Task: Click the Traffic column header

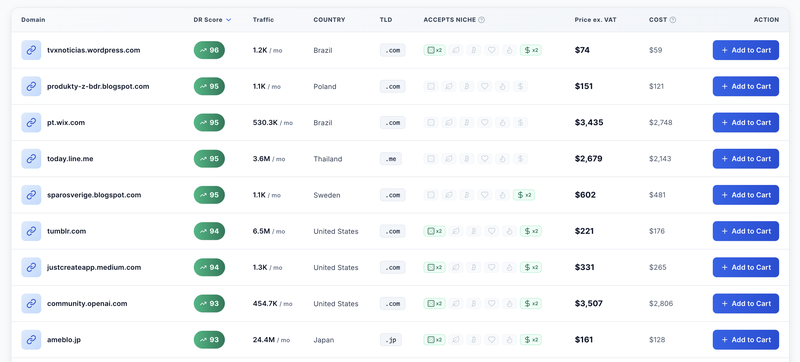Action: tap(263, 20)
